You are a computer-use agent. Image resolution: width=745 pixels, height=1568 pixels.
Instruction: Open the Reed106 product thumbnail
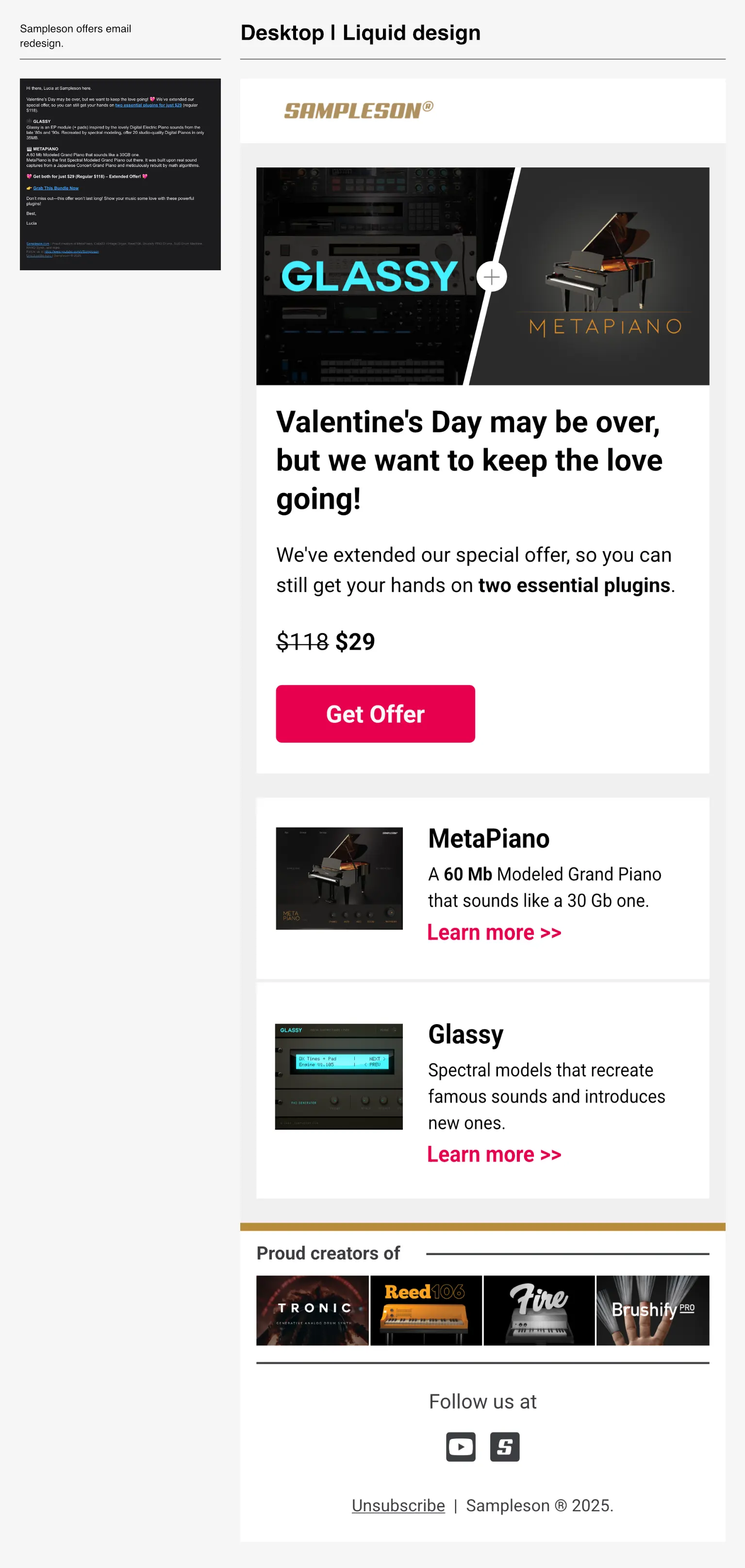[x=426, y=1310]
